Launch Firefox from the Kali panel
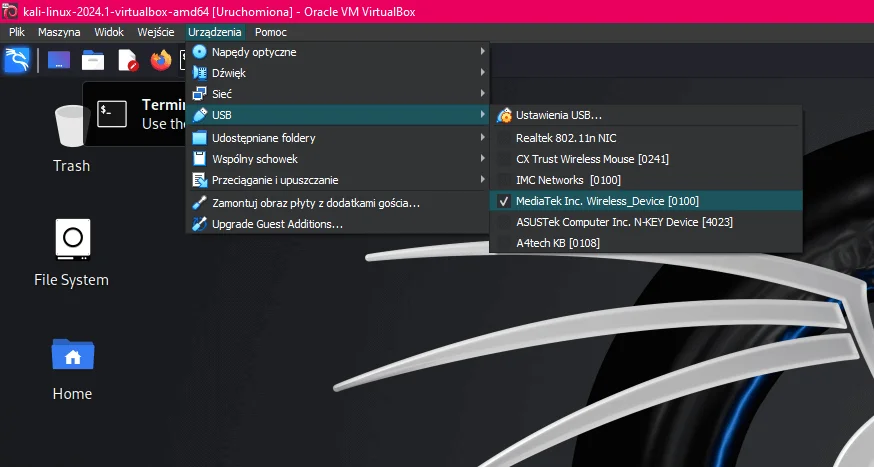Viewport: 874px width, 467px height. pyautogui.click(x=161, y=60)
